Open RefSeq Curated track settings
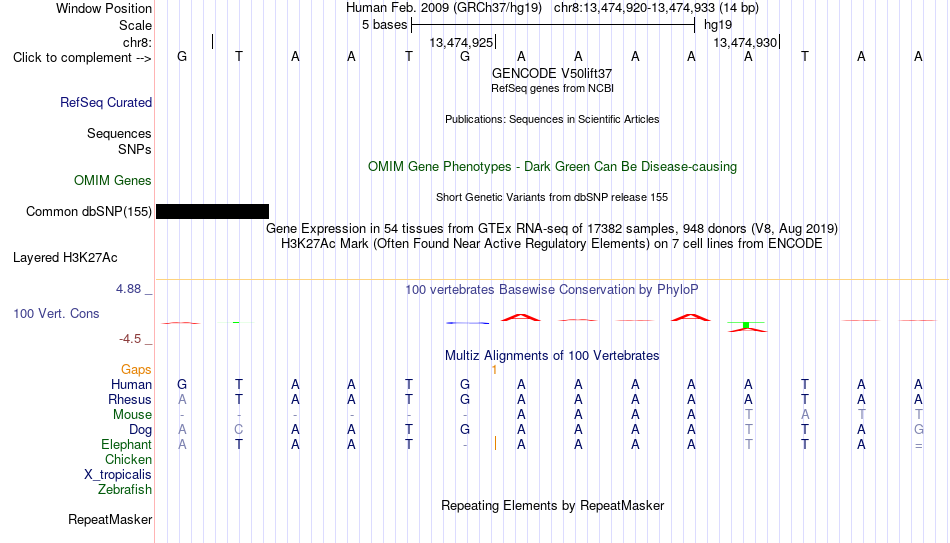 point(106,102)
